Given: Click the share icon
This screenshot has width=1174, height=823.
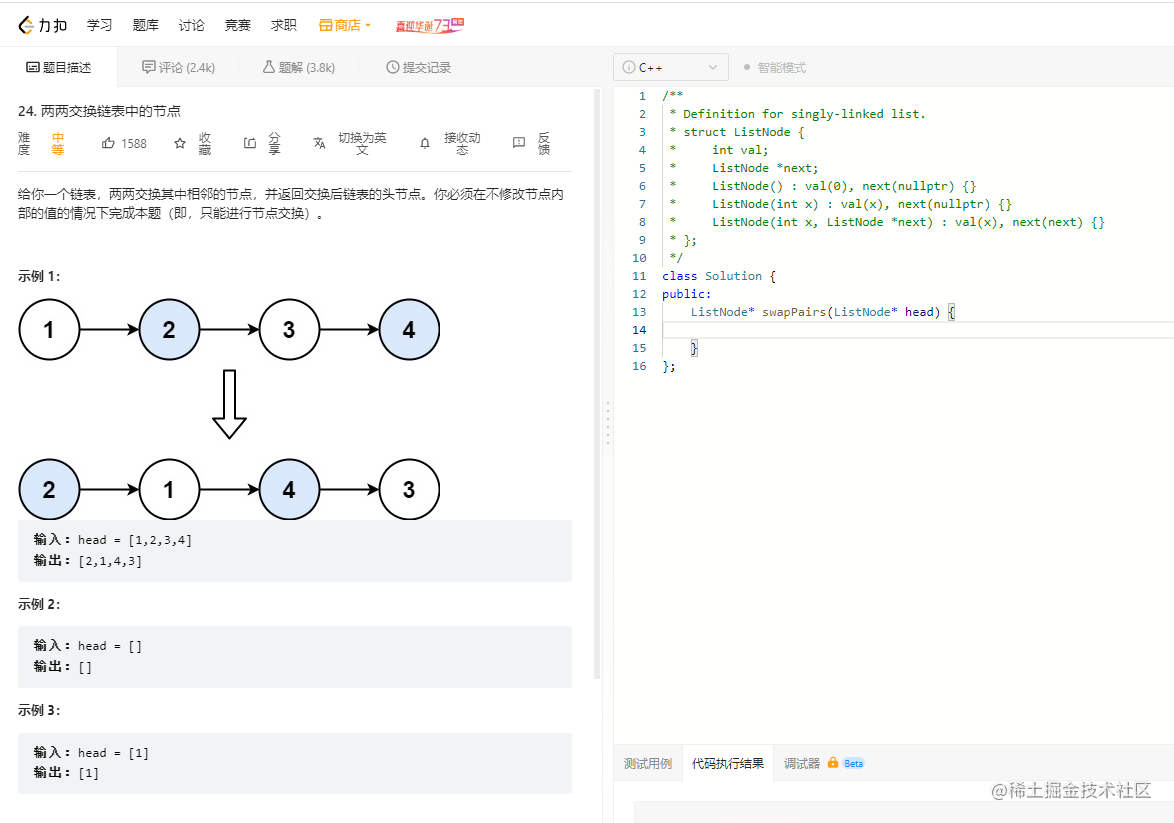Looking at the screenshot, I should 250,143.
